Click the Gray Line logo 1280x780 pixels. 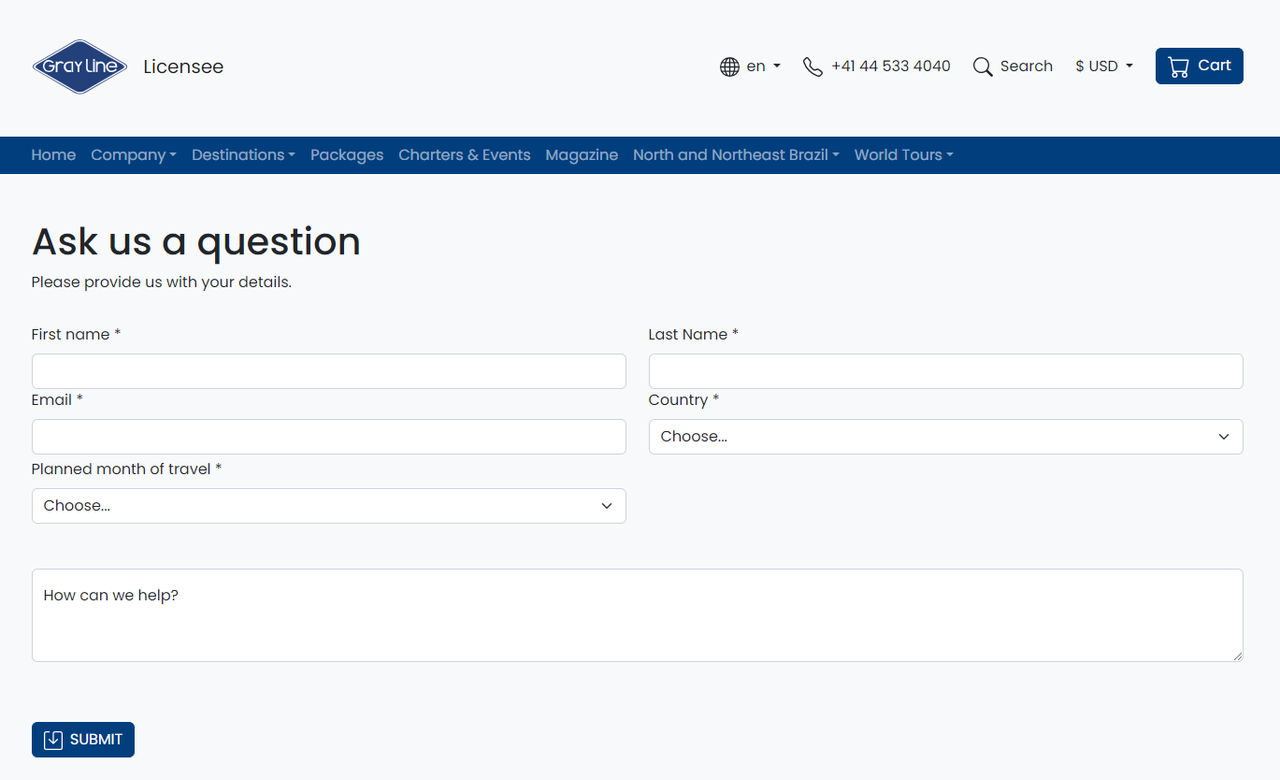click(x=80, y=67)
